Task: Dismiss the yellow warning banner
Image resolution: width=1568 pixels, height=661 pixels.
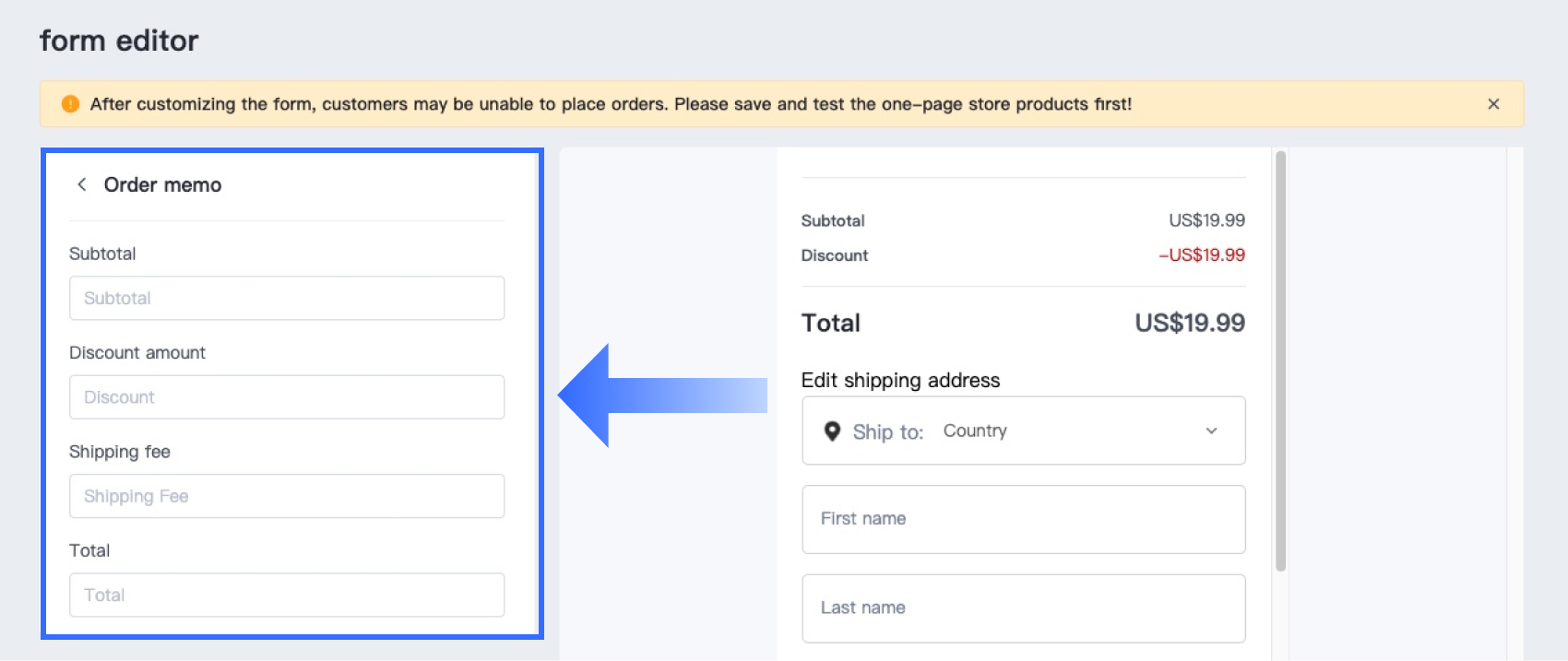Action: [1493, 104]
